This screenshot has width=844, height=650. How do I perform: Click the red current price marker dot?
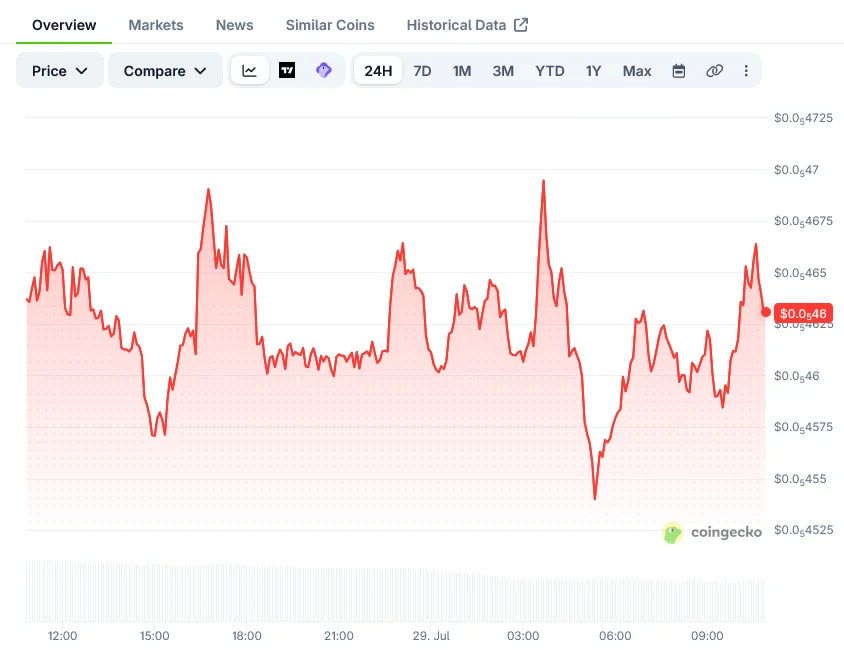[x=766, y=312]
